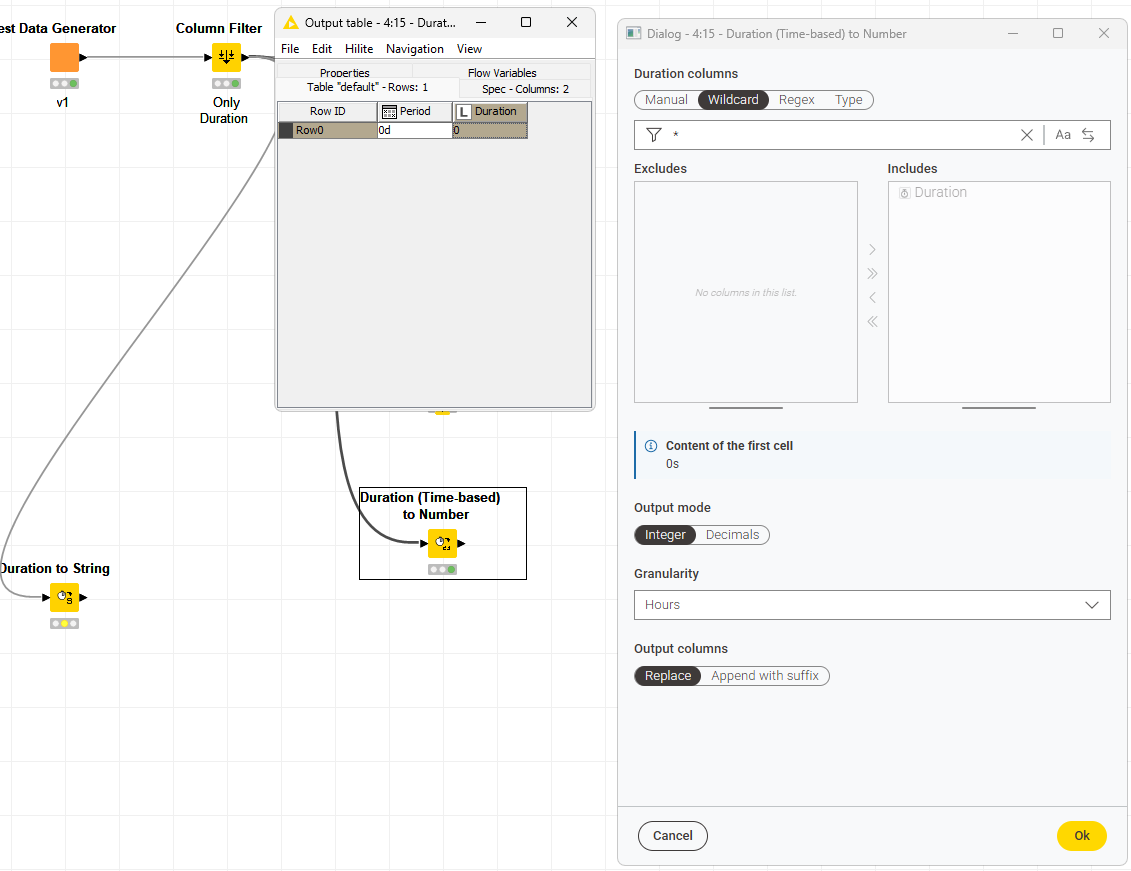Click the move-all-left double chevron
This screenshot has height=871, width=1131.
[872, 321]
